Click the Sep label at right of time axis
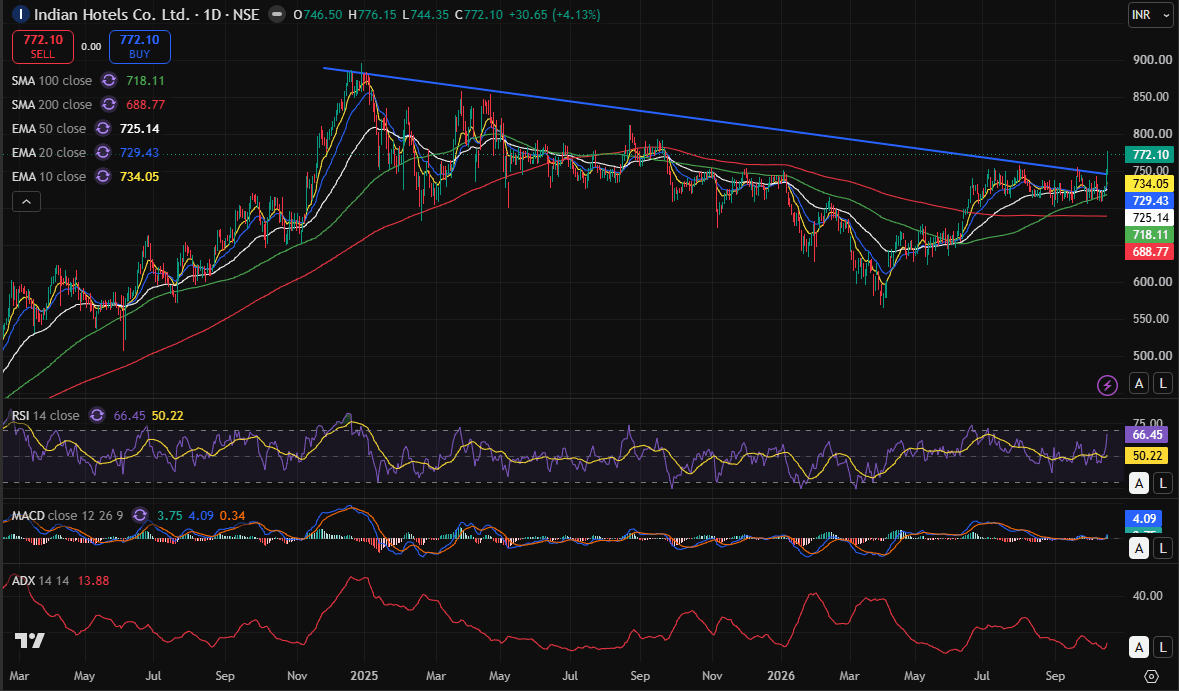1179x691 pixels. pyautogui.click(x=1055, y=676)
